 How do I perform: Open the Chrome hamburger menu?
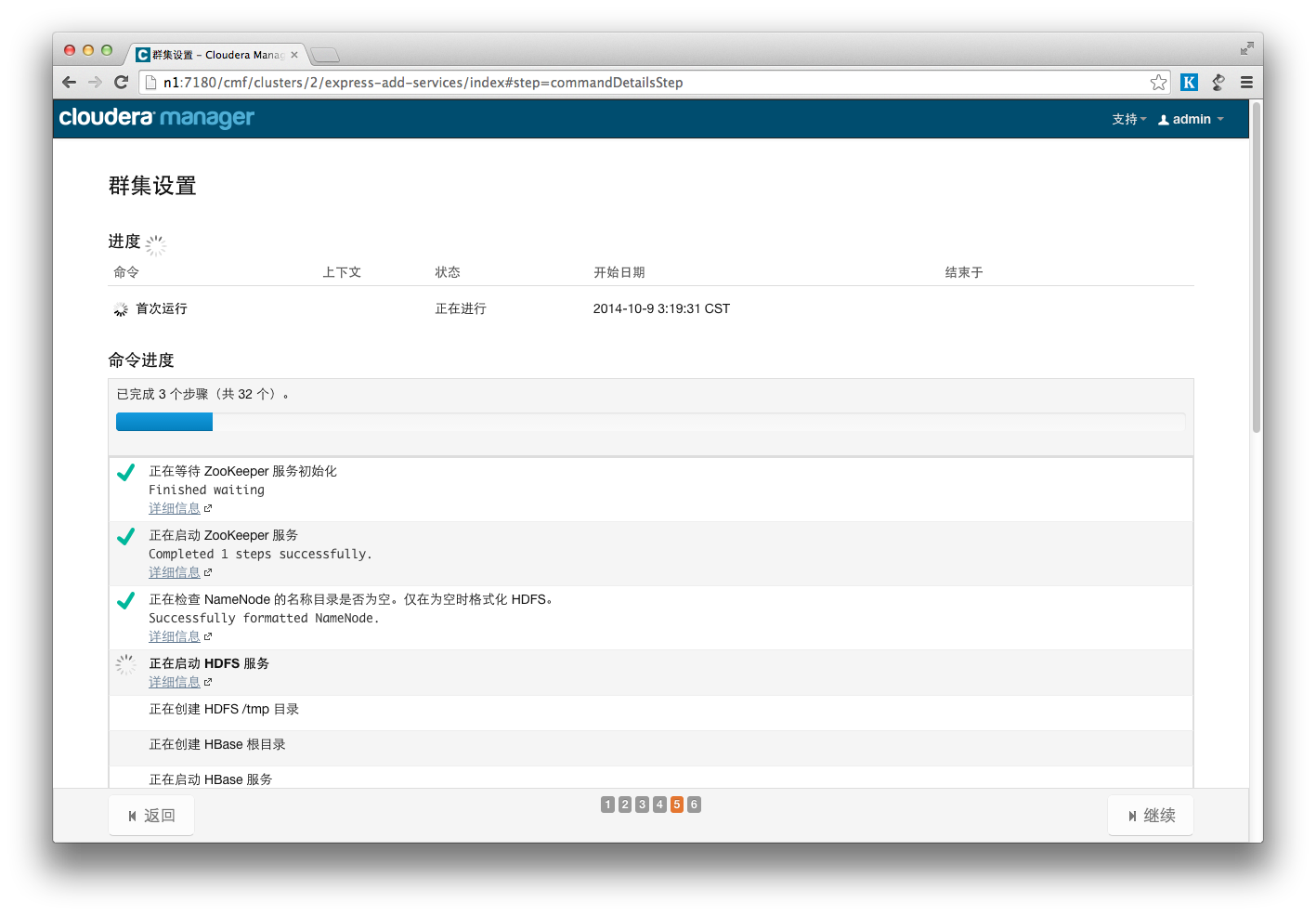[1246, 82]
